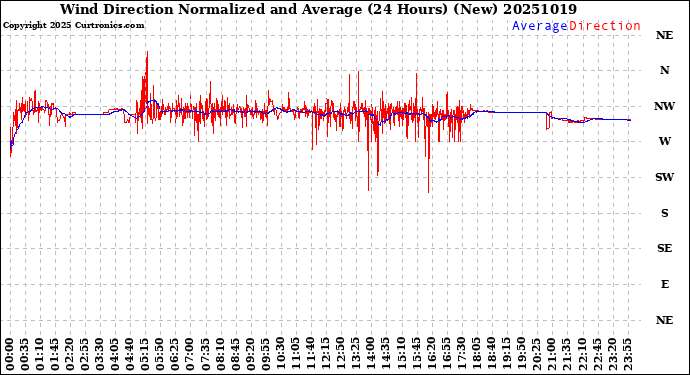
Task: Click the NW axis label
Action: point(664,106)
